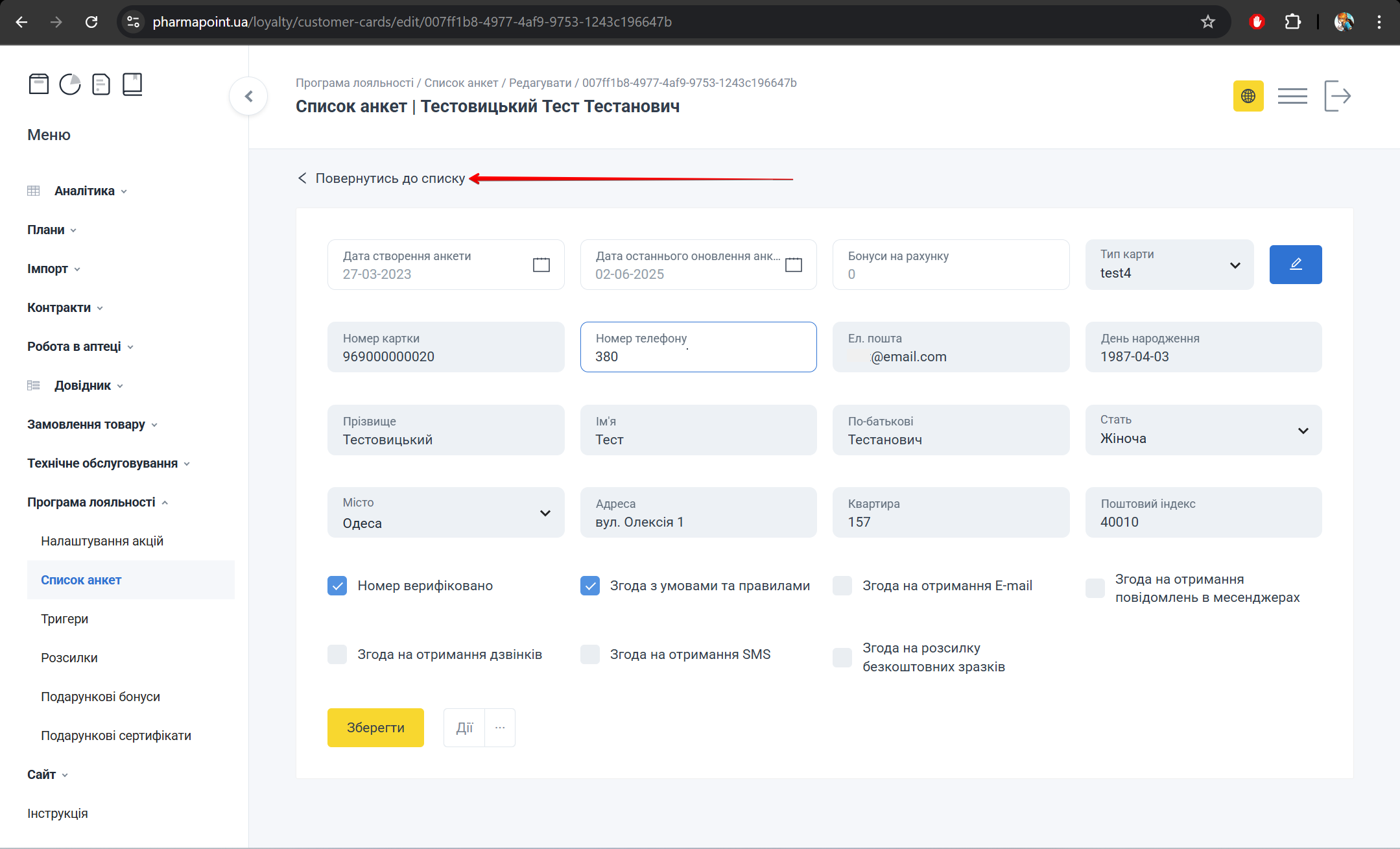This screenshot has height=849, width=1400.
Task: Open the three-dots actions button
Action: point(499,728)
